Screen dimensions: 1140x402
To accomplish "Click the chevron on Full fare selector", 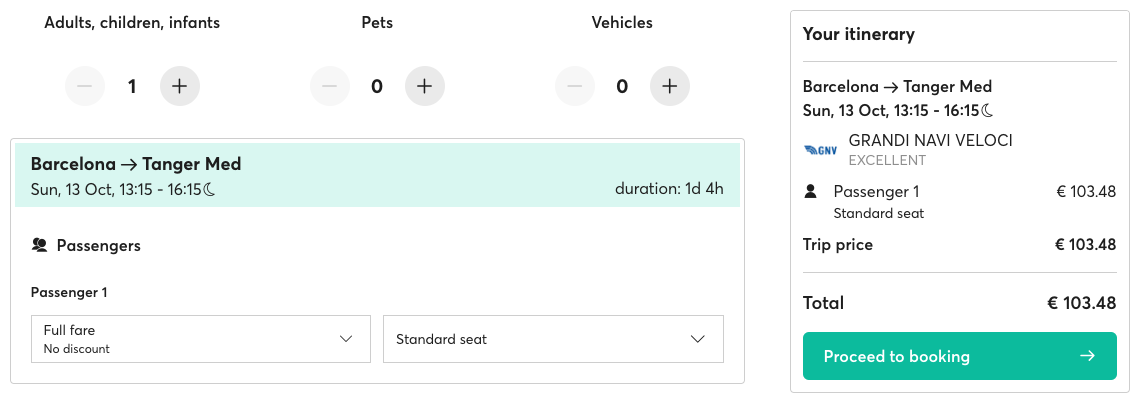I will [x=346, y=339].
